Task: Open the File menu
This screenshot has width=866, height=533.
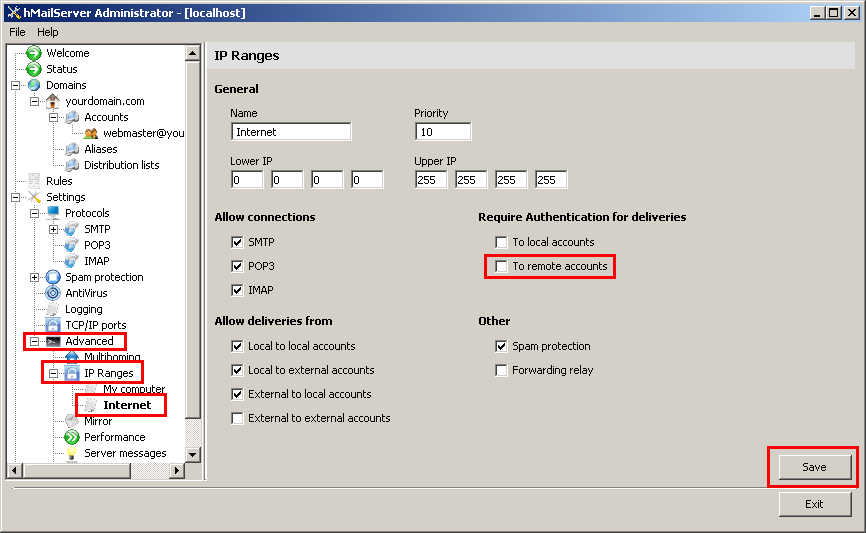Action: (17, 32)
